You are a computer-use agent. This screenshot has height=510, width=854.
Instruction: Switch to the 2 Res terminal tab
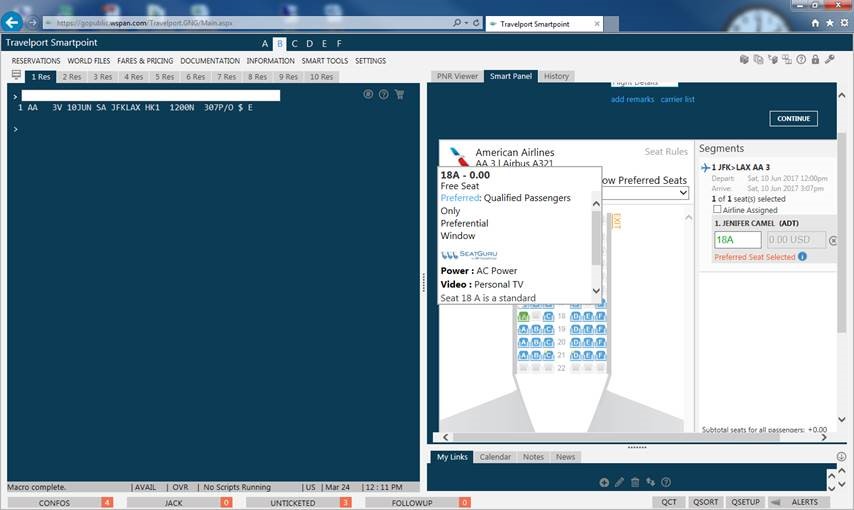click(x=71, y=77)
